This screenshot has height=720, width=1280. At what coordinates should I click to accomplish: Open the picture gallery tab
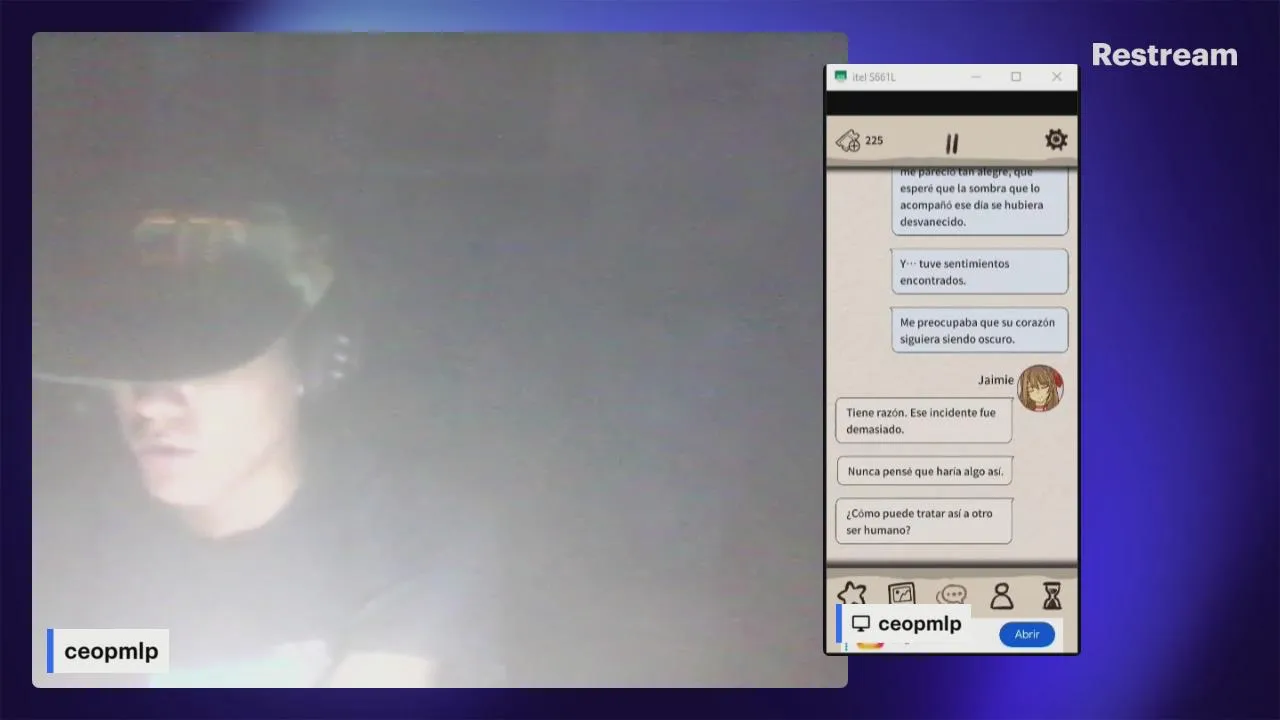(x=901, y=595)
